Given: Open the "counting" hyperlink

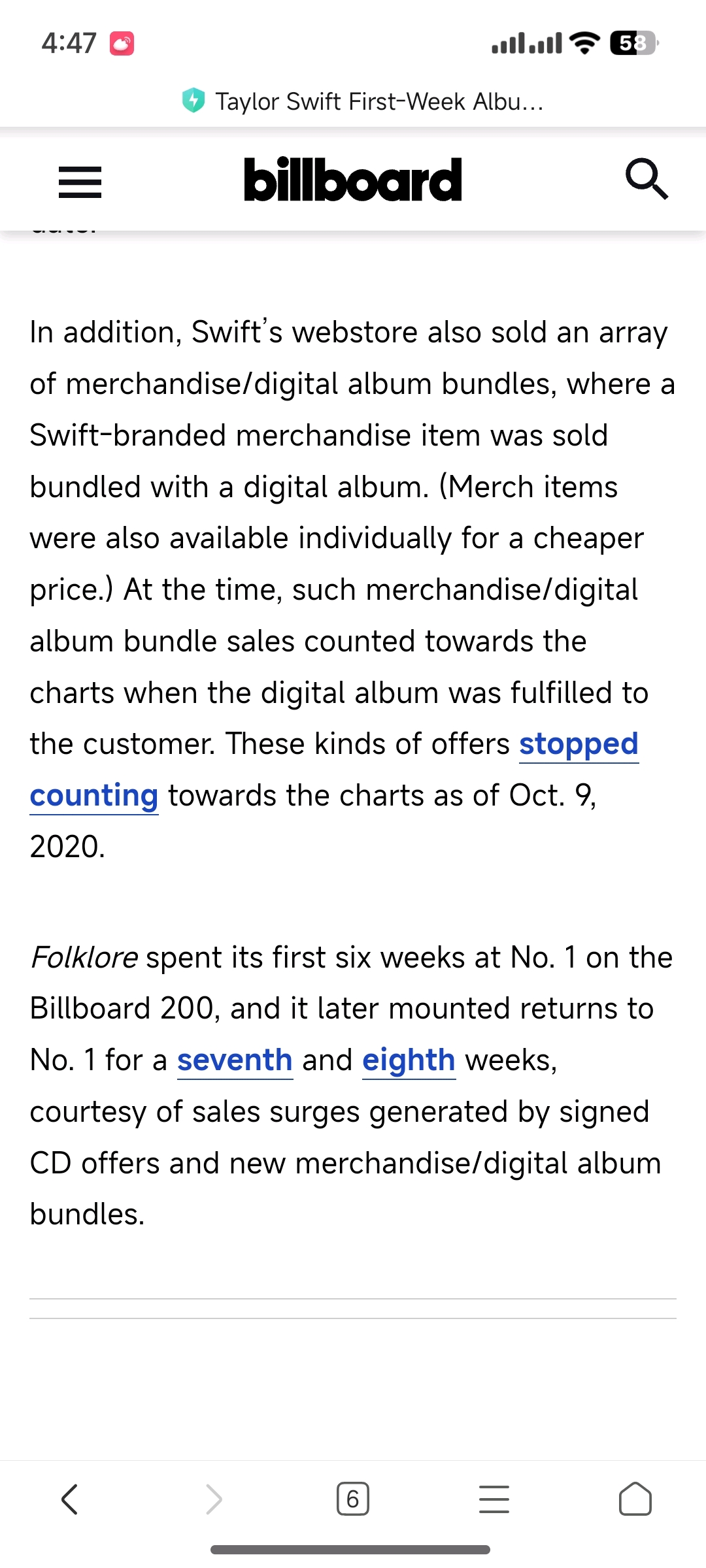Looking at the screenshot, I should 94,796.
